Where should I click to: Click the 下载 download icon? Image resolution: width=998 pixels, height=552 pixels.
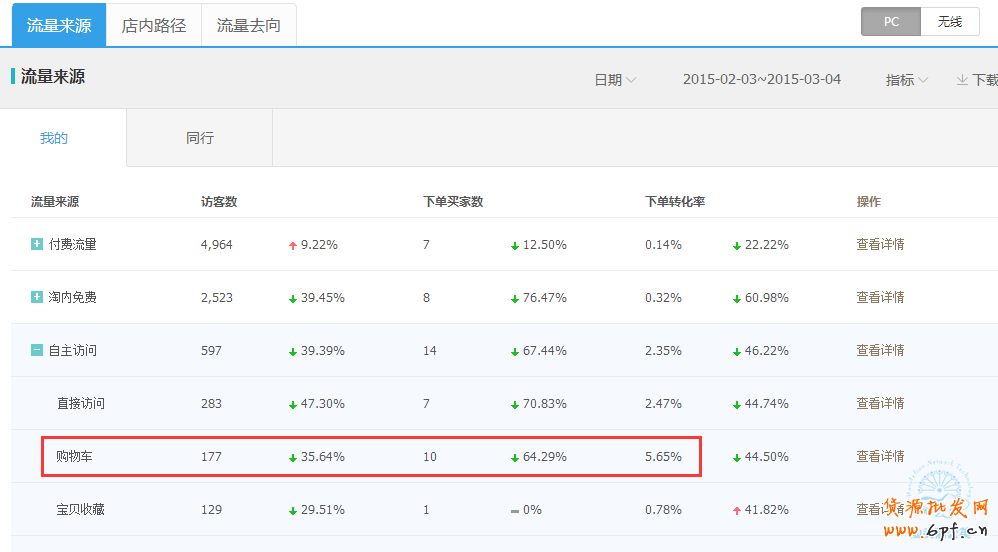click(x=962, y=80)
